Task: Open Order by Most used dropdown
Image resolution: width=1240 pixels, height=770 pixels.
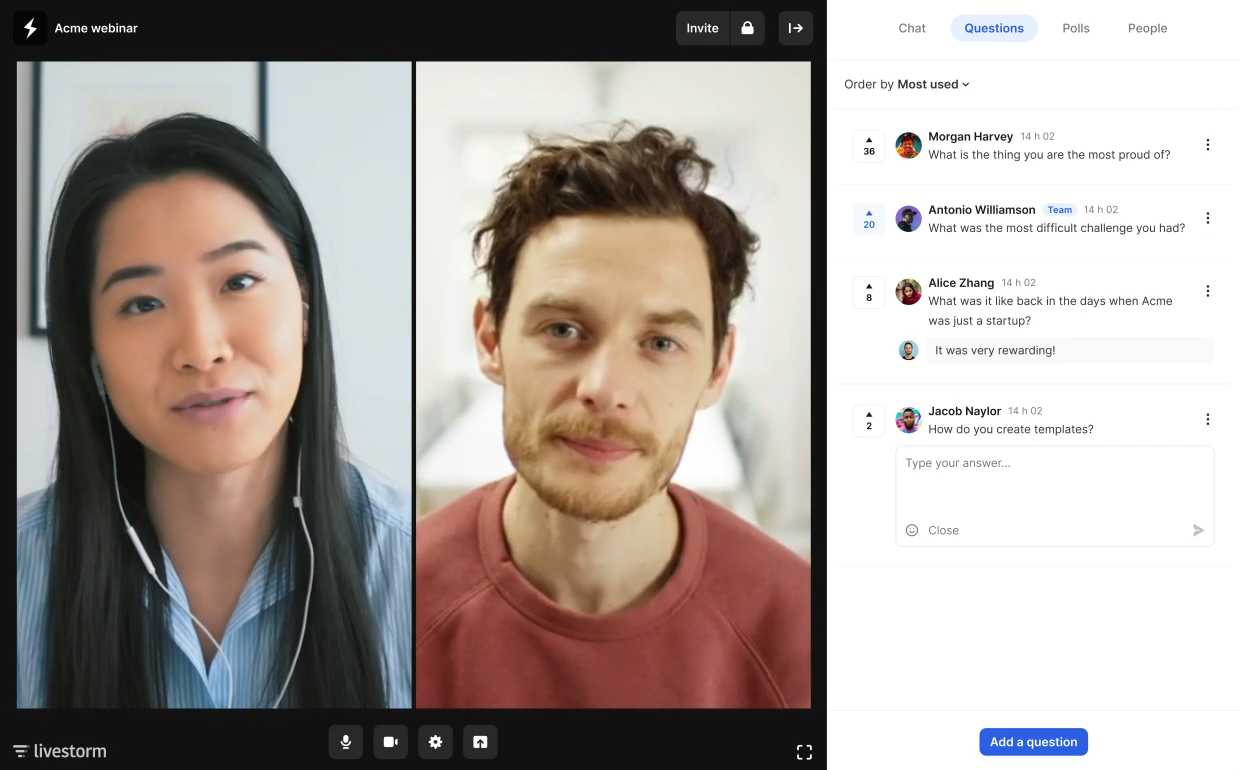Action: click(907, 84)
